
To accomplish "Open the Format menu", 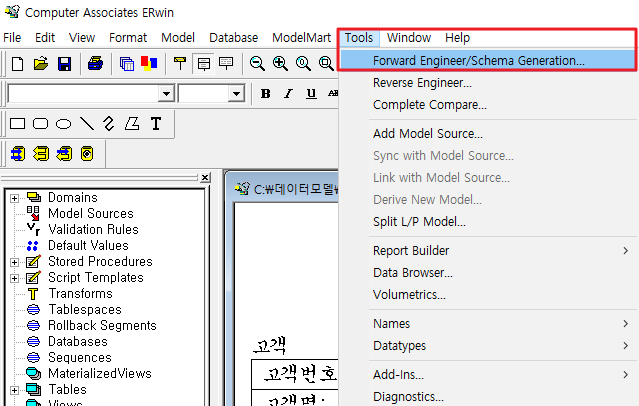I will click(128, 38).
